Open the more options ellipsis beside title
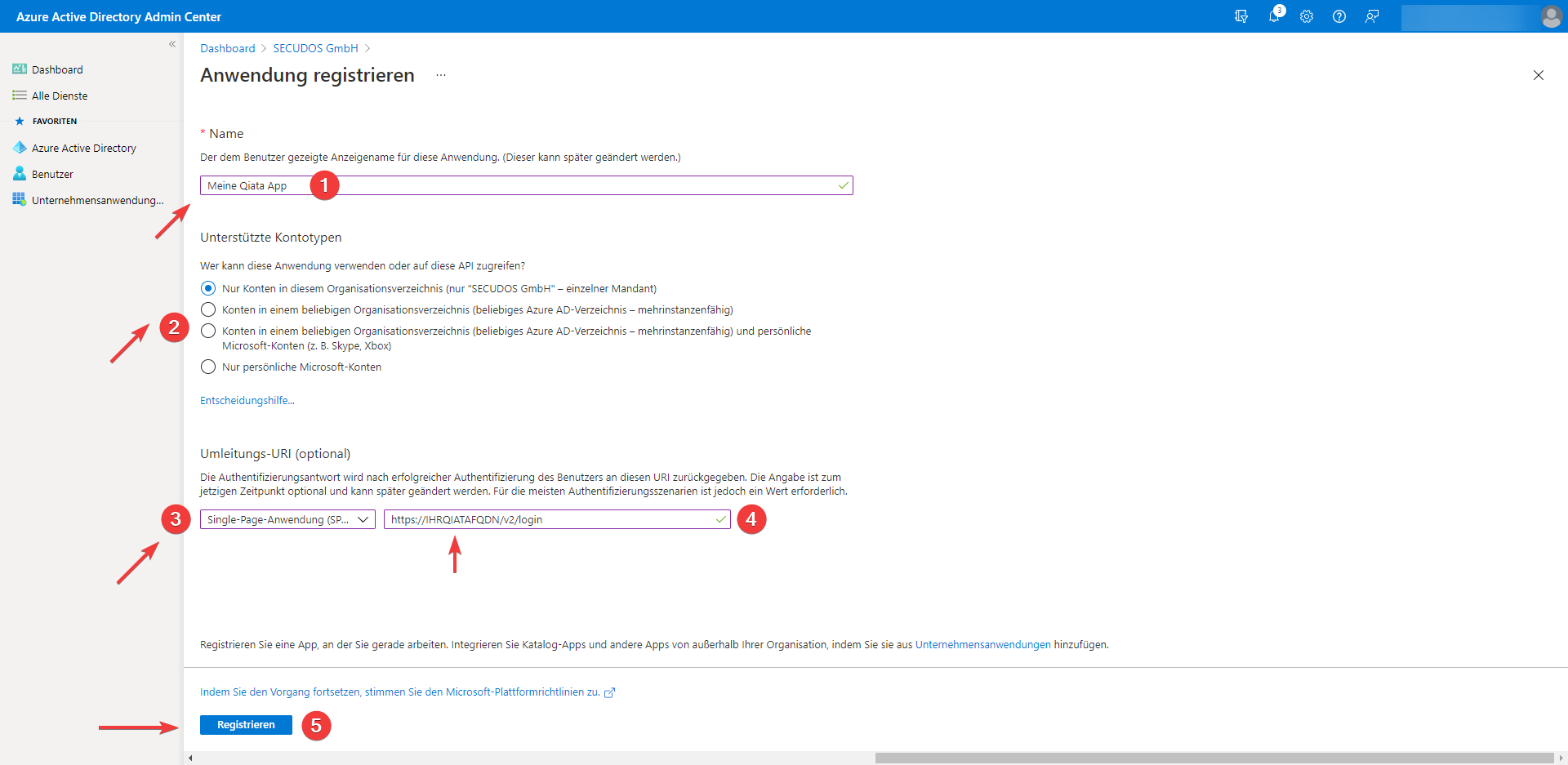The width and height of the screenshot is (1568, 765). pos(441,75)
